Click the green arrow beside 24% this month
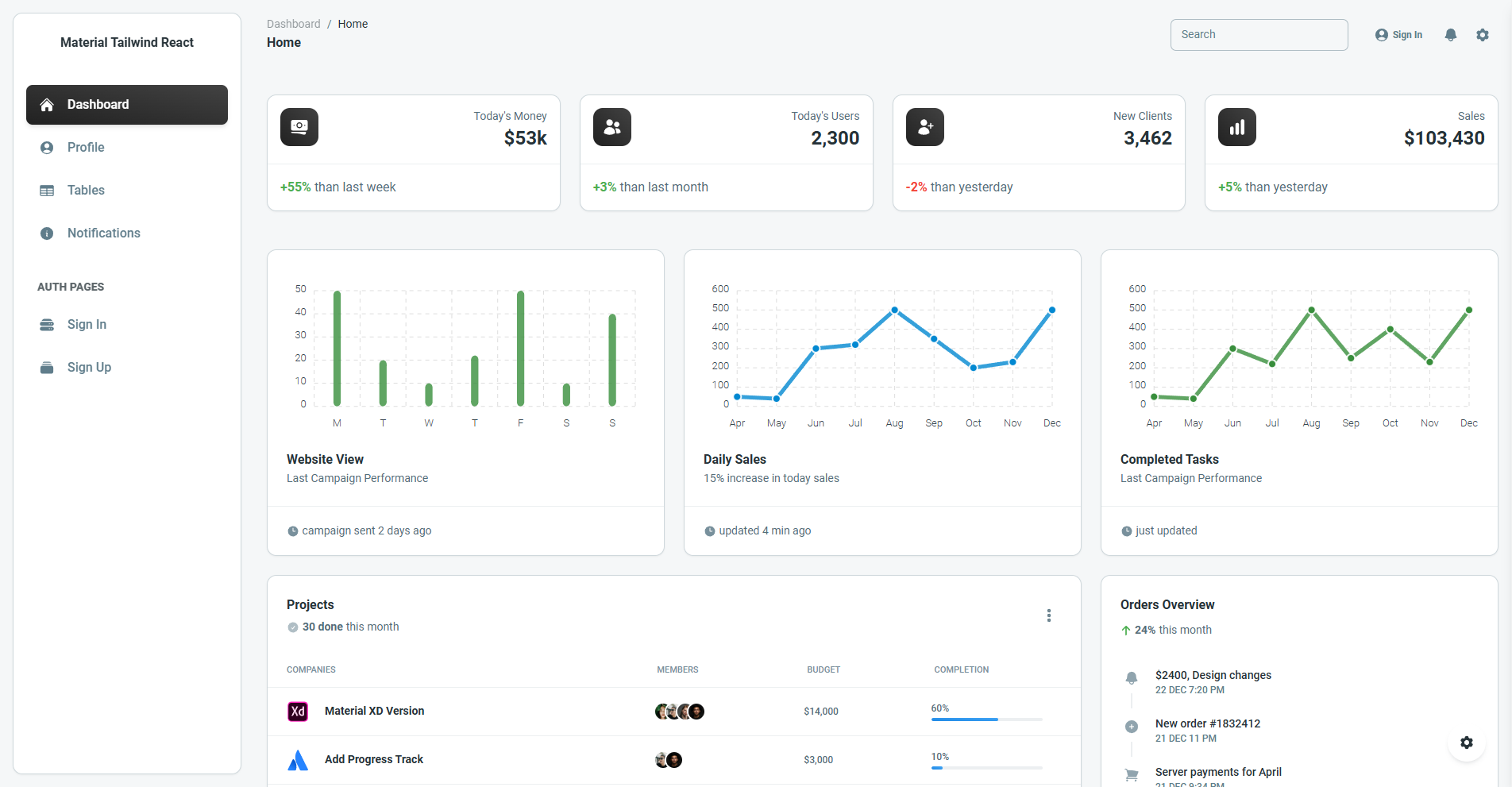 tap(1125, 631)
